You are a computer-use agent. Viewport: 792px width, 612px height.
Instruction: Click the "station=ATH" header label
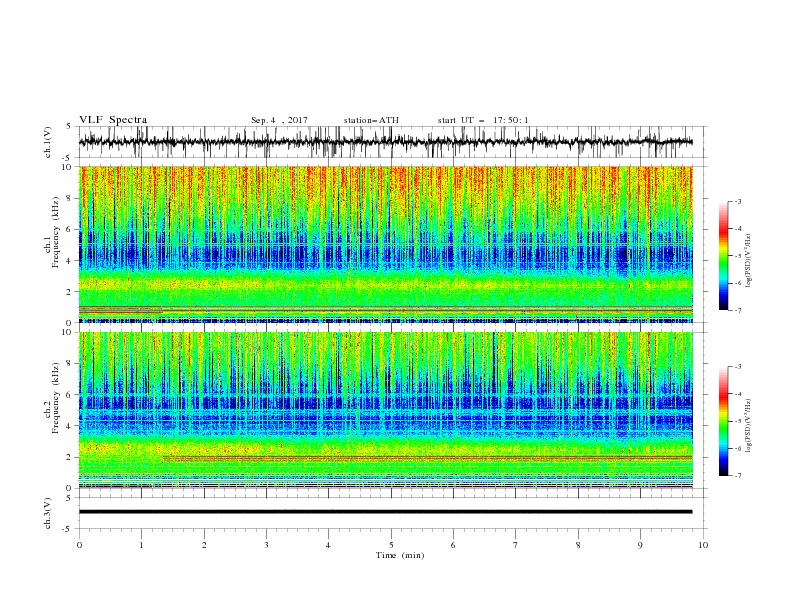(371, 120)
